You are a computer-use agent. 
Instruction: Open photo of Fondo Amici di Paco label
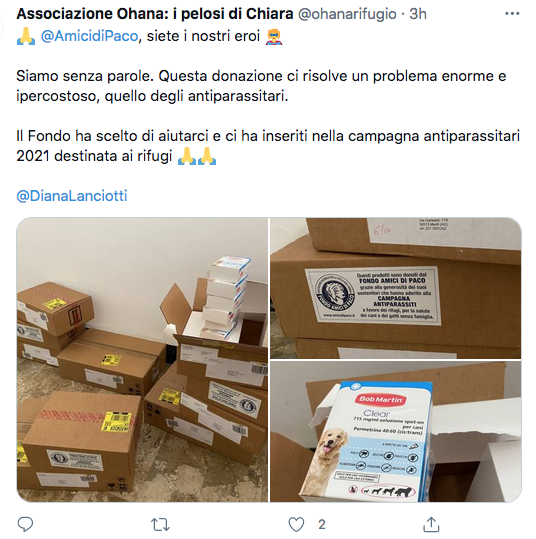(x=395, y=288)
